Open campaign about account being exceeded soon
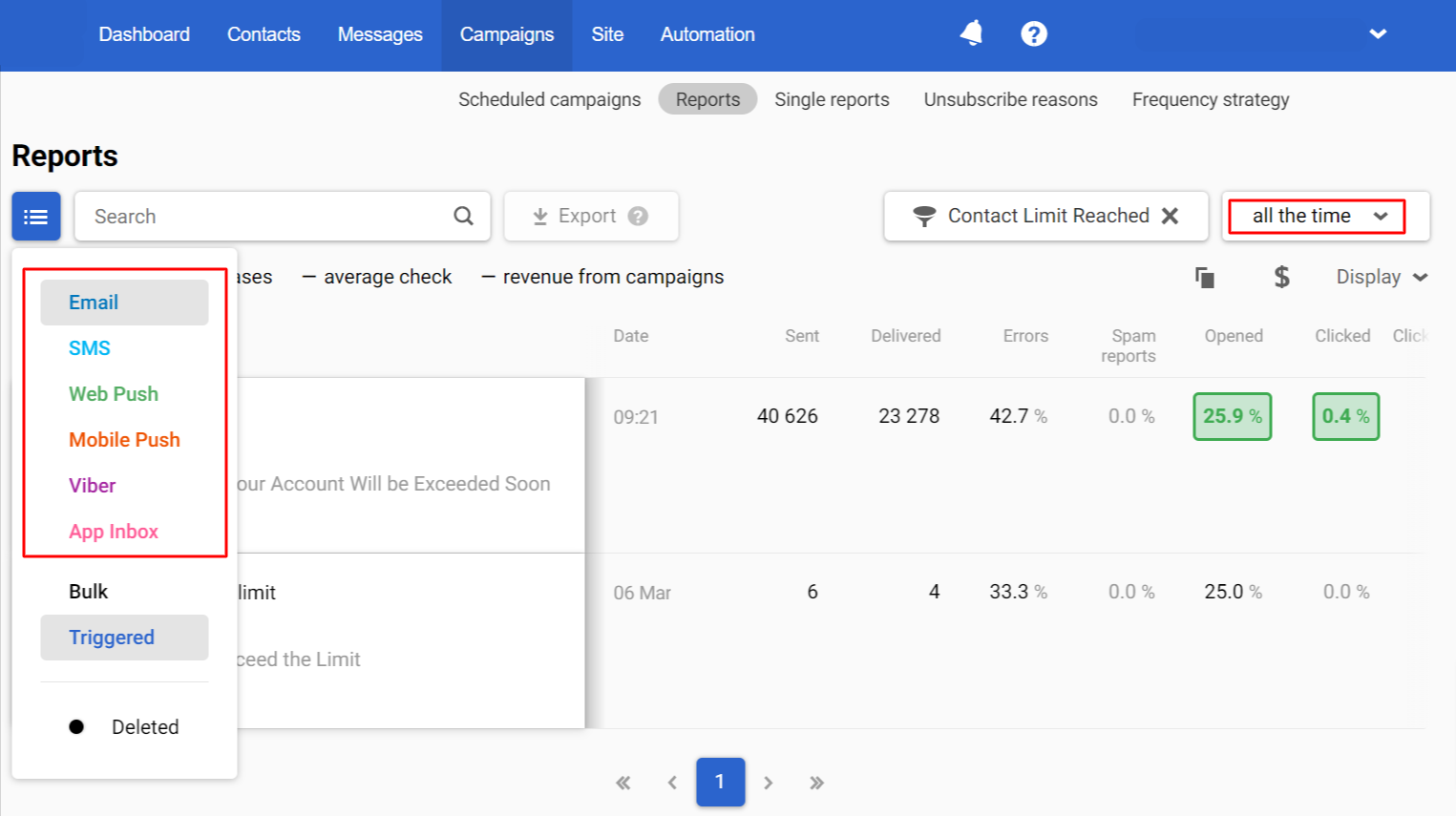 [393, 484]
